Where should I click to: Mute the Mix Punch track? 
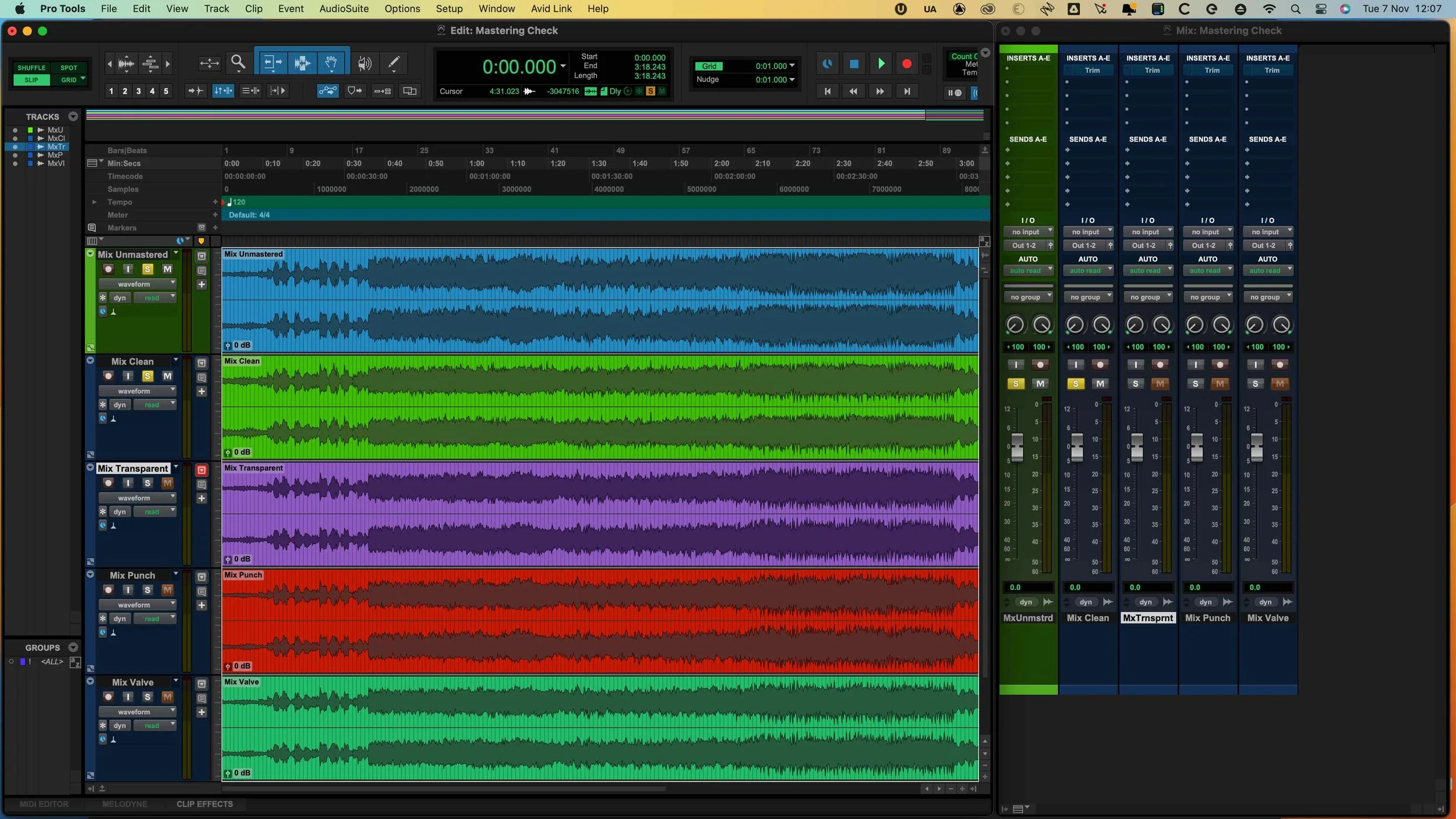167,589
